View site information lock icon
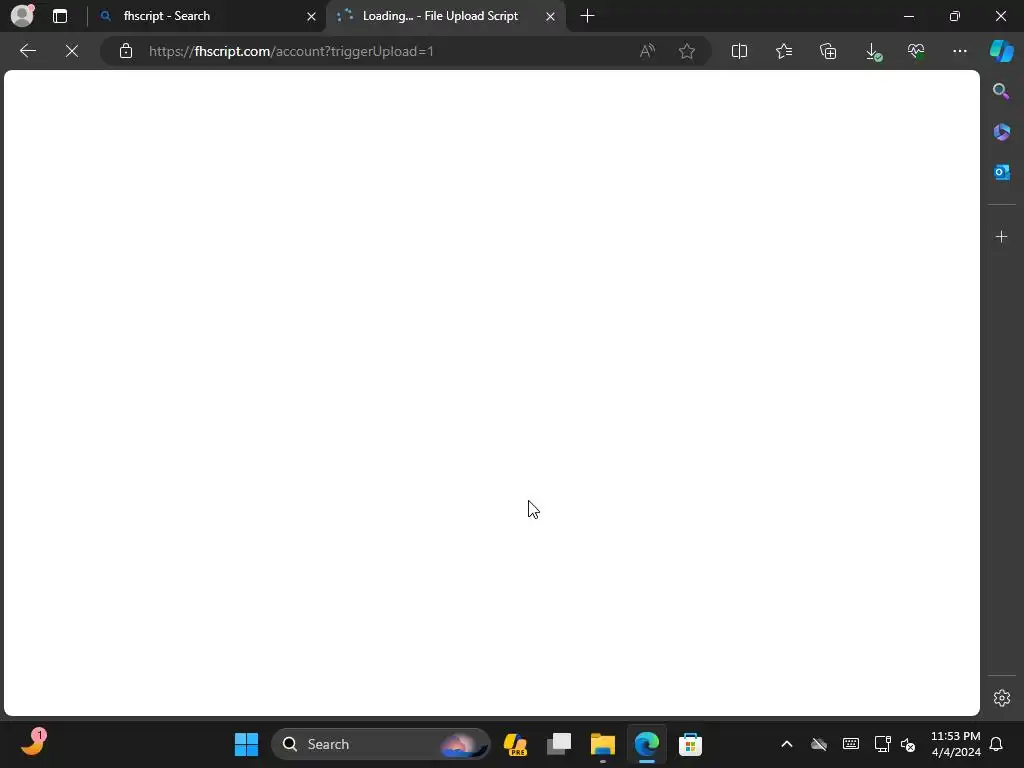 126,51
